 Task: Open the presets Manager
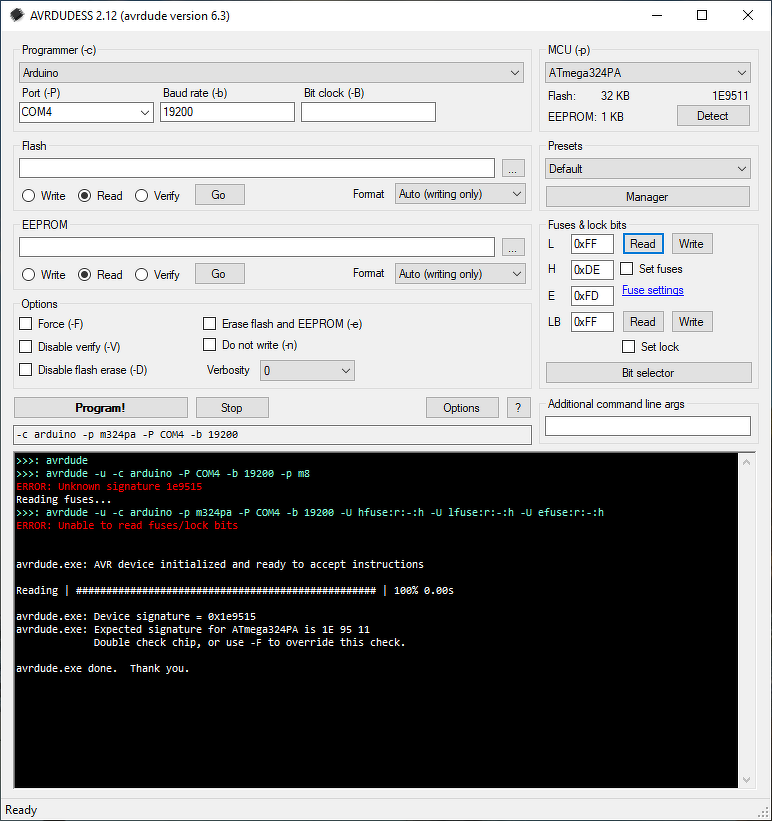pos(648,197)
